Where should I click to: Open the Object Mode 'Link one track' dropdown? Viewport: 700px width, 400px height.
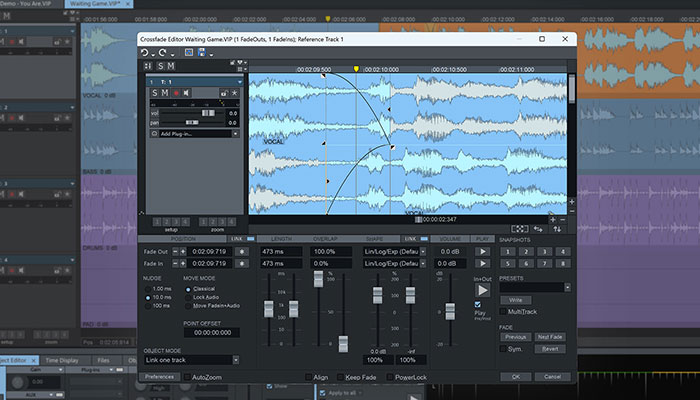192,359
